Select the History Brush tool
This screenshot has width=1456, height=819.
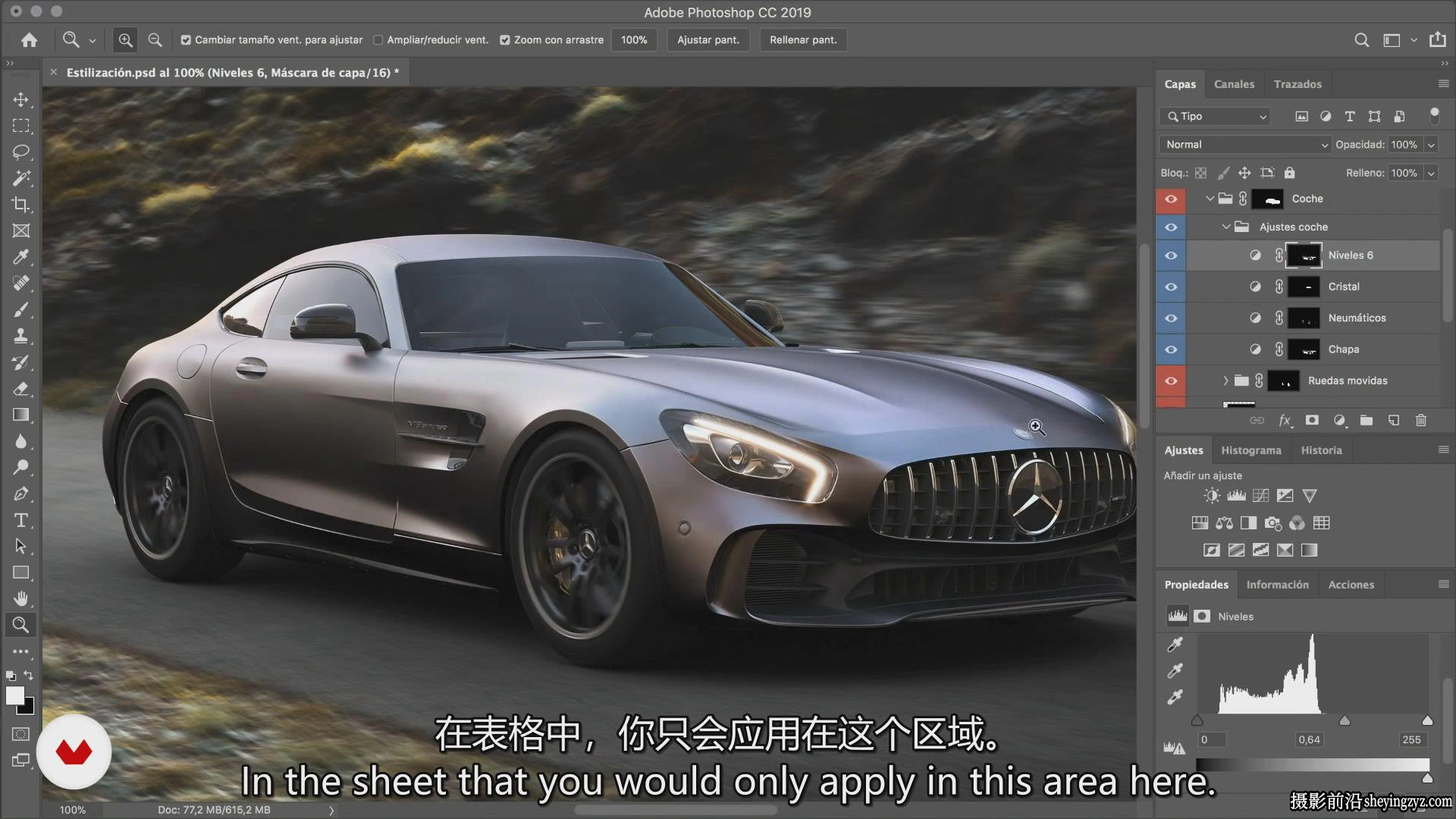click(20, 362)
